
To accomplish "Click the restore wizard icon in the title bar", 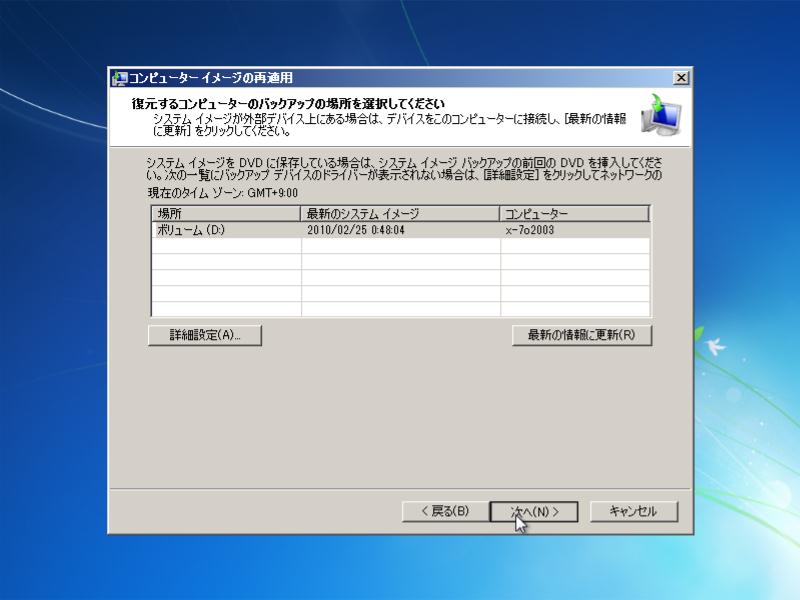I will pyautogui.click(x=117, y=76).
